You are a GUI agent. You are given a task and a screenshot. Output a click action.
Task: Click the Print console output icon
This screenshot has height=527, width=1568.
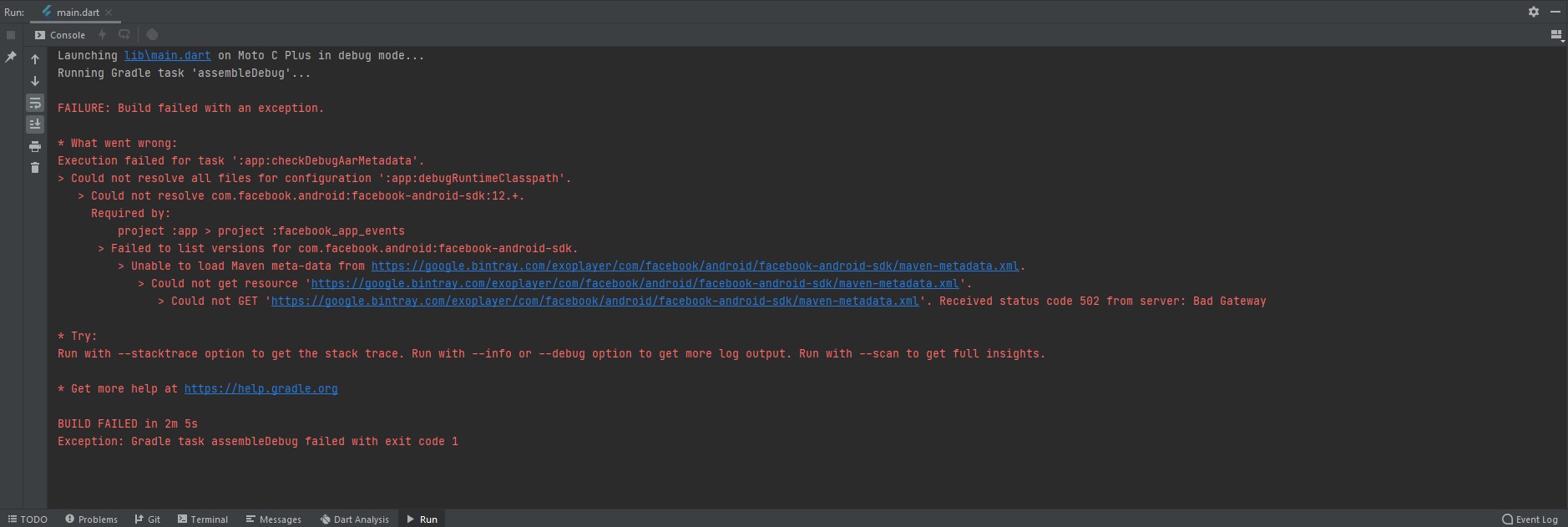coord(35,146)
